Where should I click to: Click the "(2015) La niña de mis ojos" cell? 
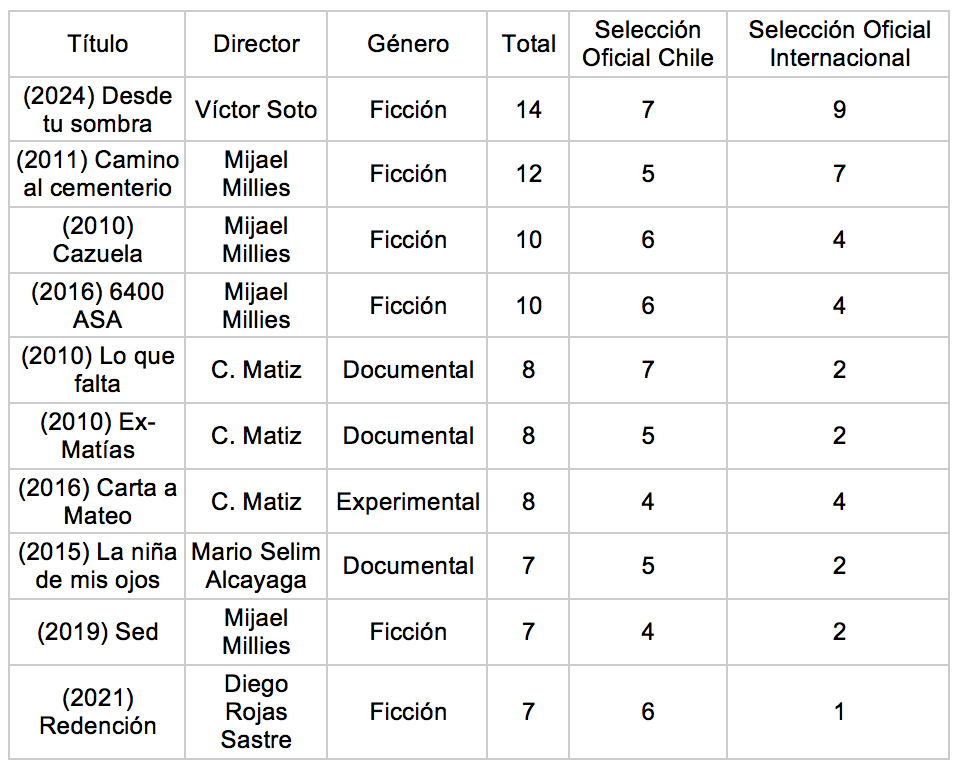click(98, 566)
